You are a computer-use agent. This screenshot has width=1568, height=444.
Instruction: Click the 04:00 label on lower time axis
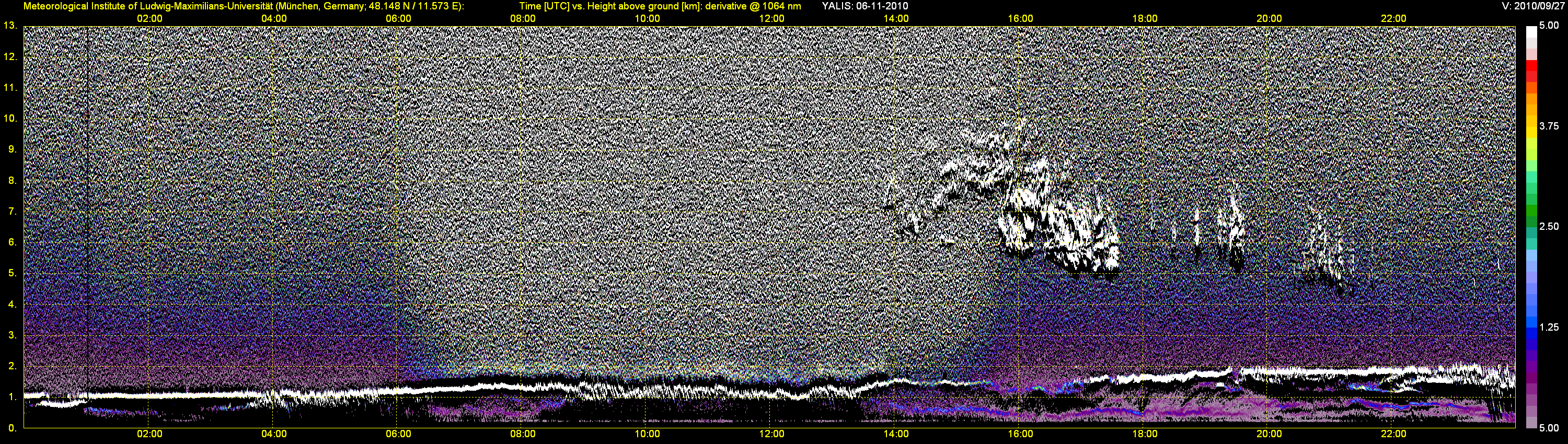[274, 434]
